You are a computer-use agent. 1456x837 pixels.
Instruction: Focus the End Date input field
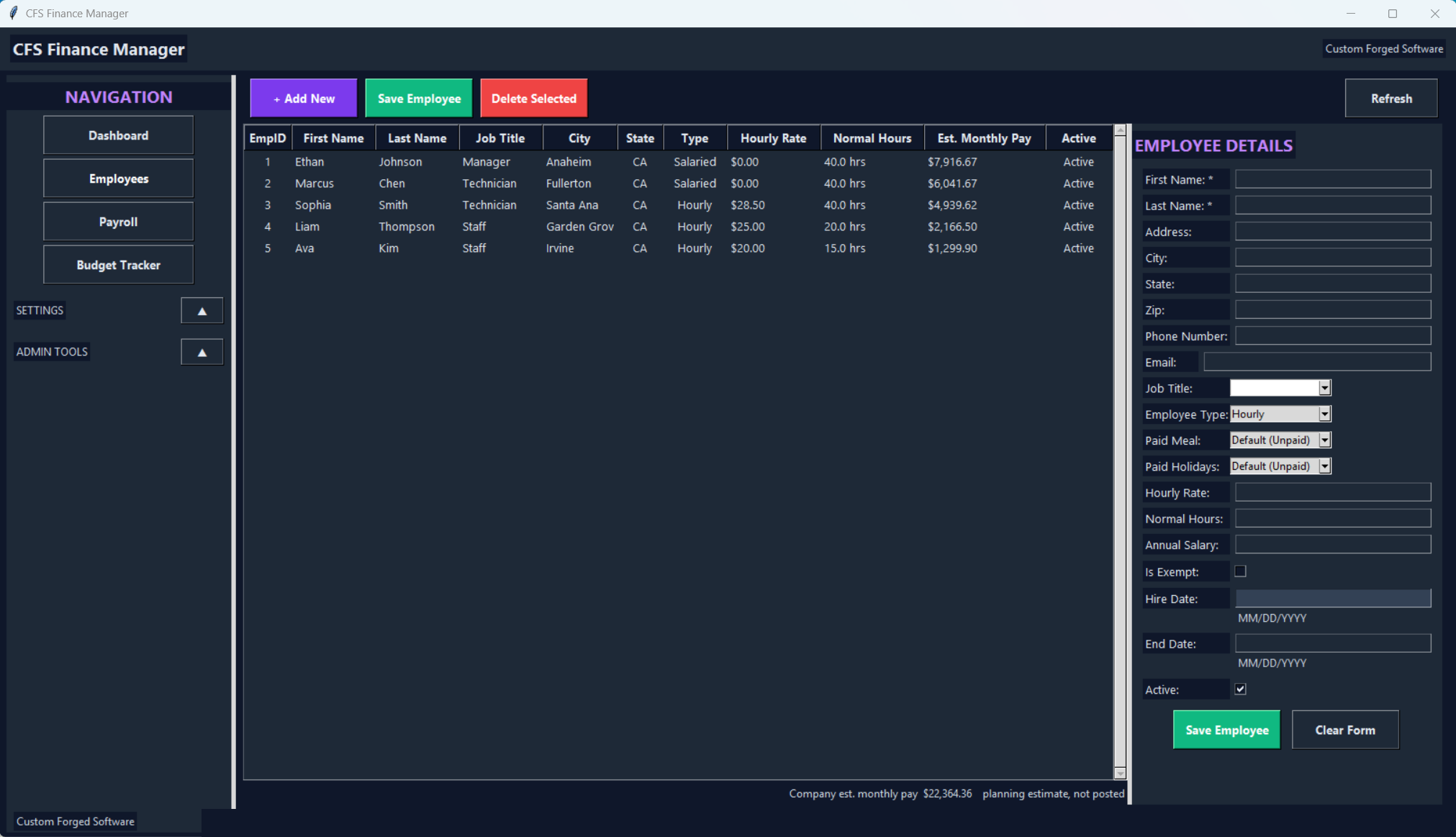point(1333,643)
